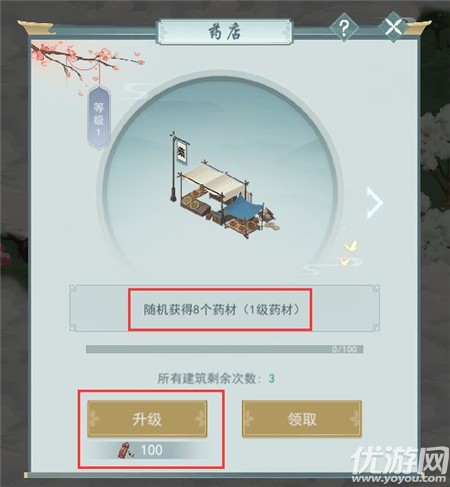Click the 优游网 watermark logo
450x487 pixels.
point(400,460)
